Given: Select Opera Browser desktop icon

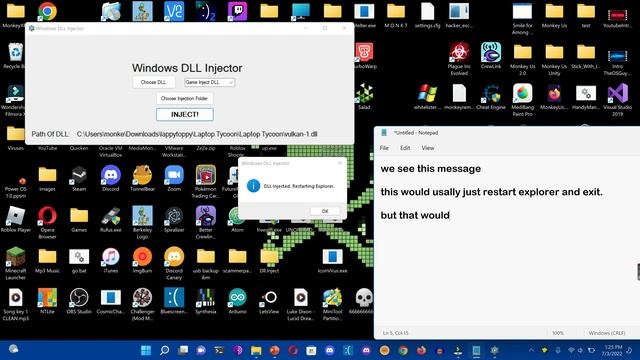Looking at the screenshot, I should click(47, 222).
